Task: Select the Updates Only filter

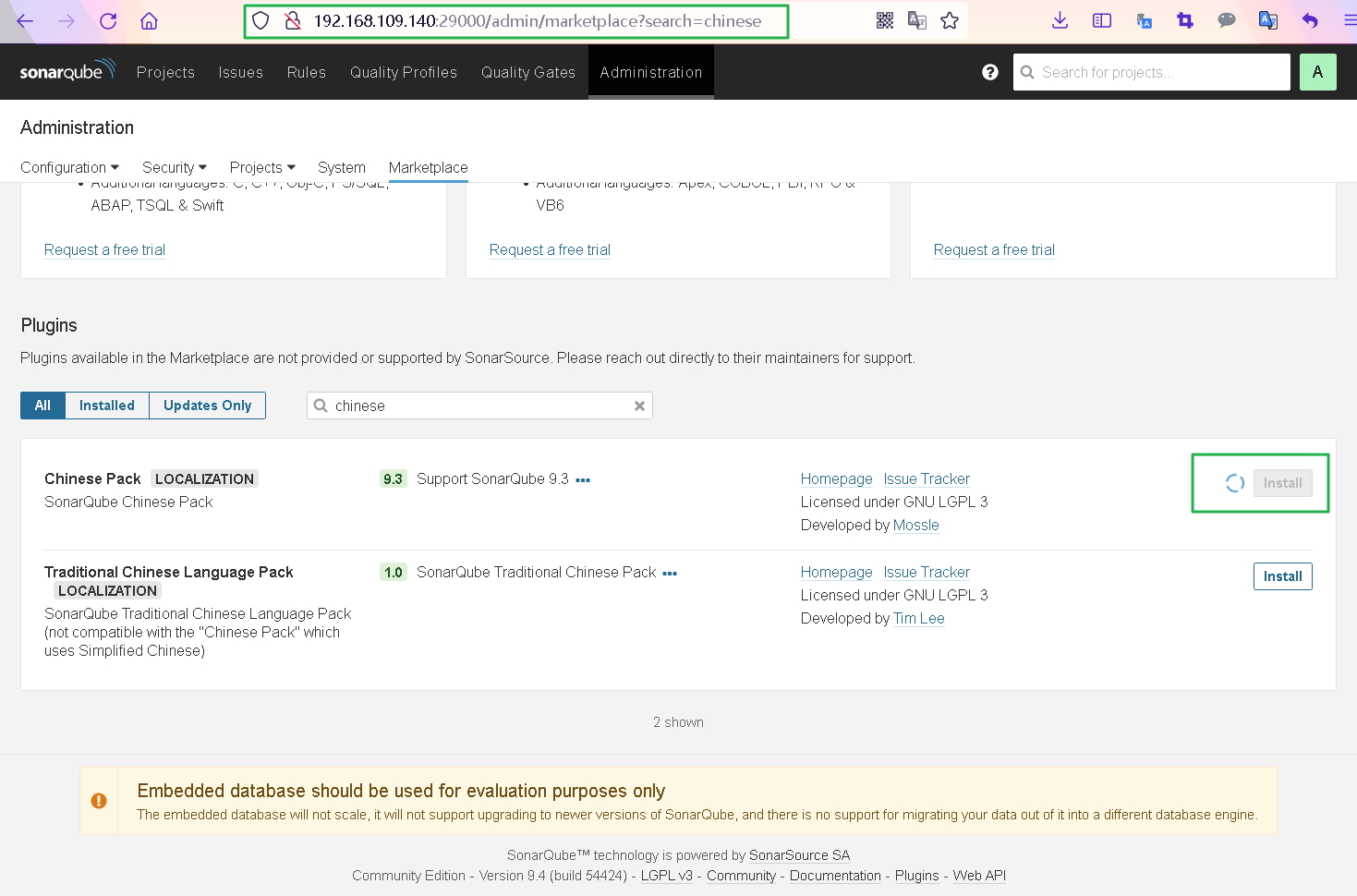Action: click(208, 406)
